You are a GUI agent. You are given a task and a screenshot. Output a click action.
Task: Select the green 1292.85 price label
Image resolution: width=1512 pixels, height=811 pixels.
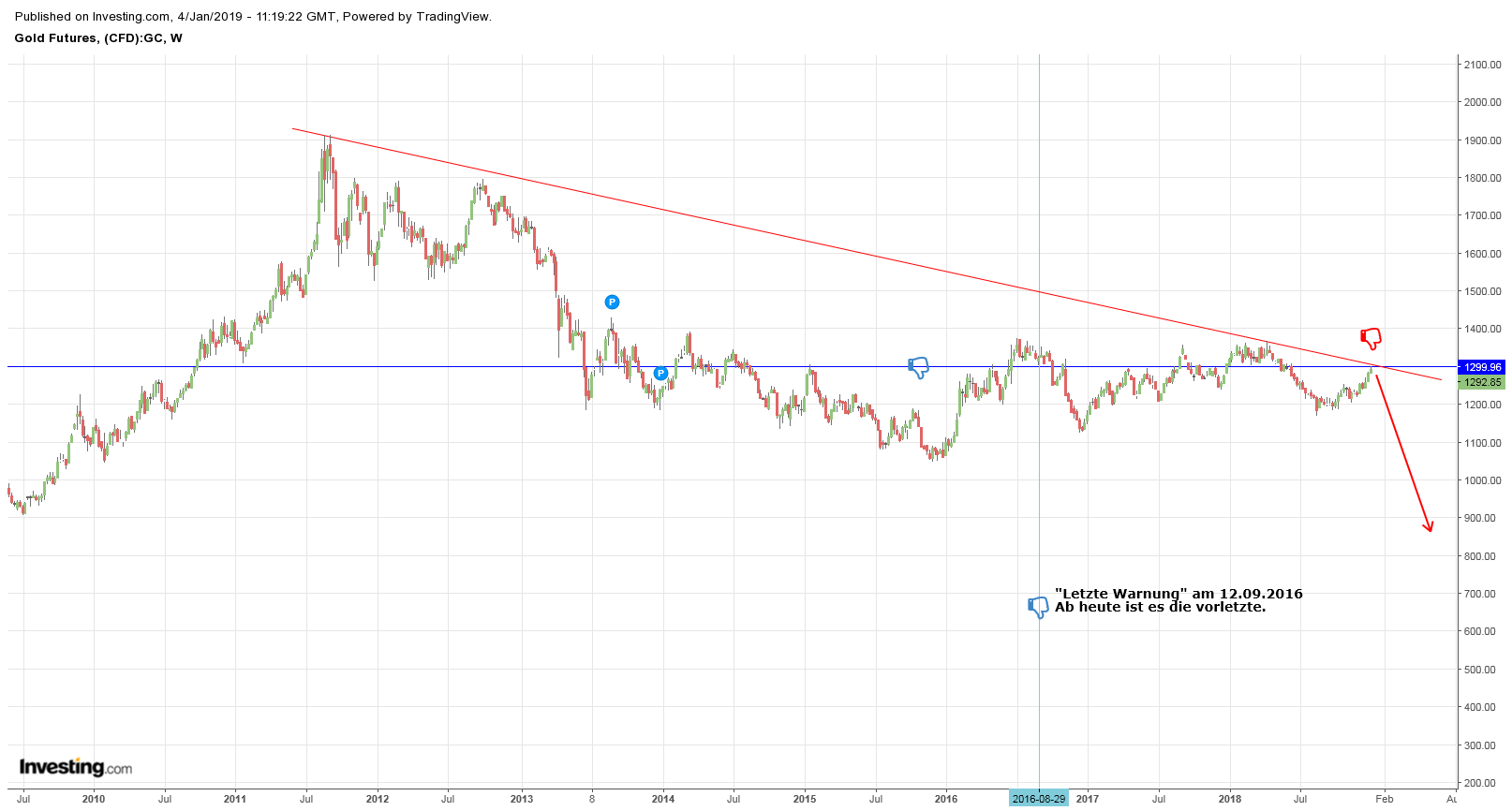(1482, 382)
